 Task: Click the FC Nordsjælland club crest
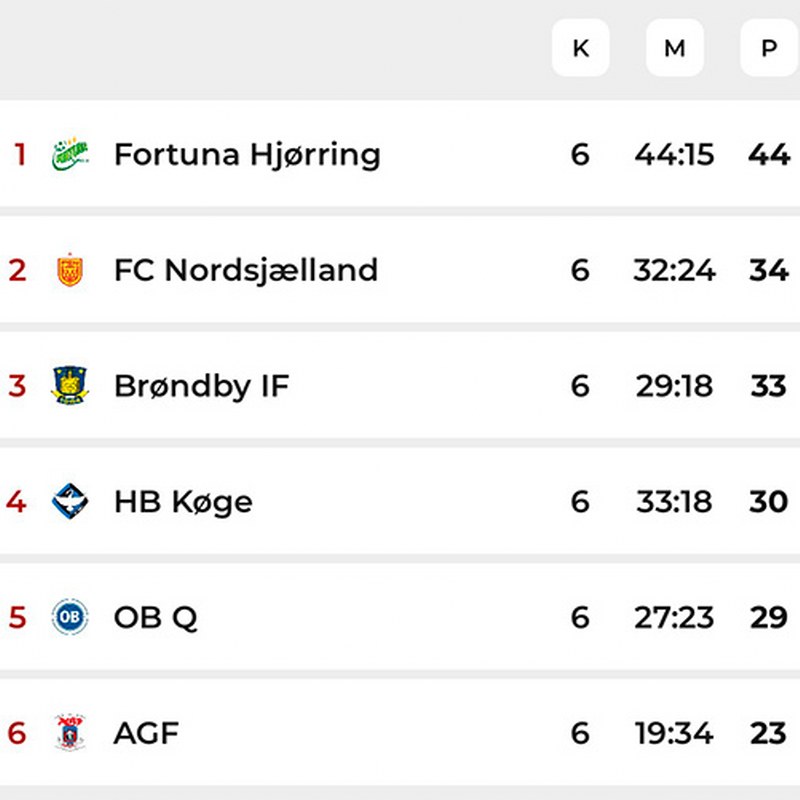[x=70, y=270]
